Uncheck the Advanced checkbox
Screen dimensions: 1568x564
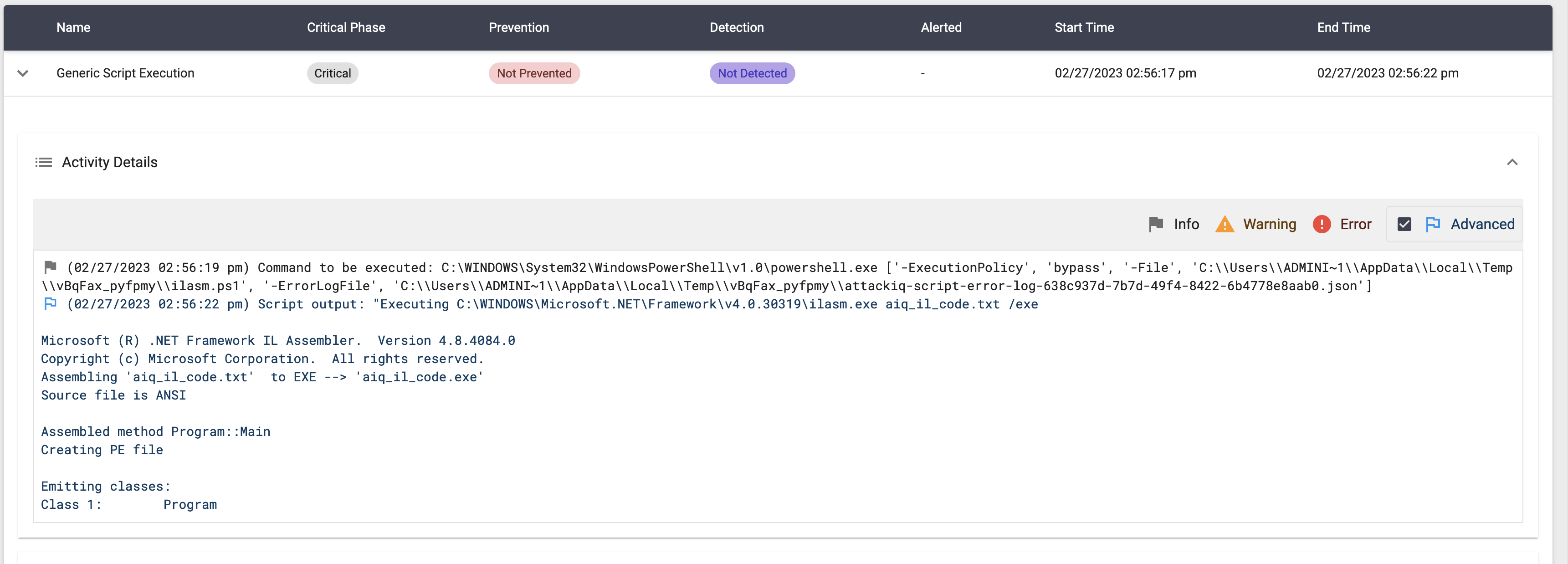click(x=1404, y=224)
